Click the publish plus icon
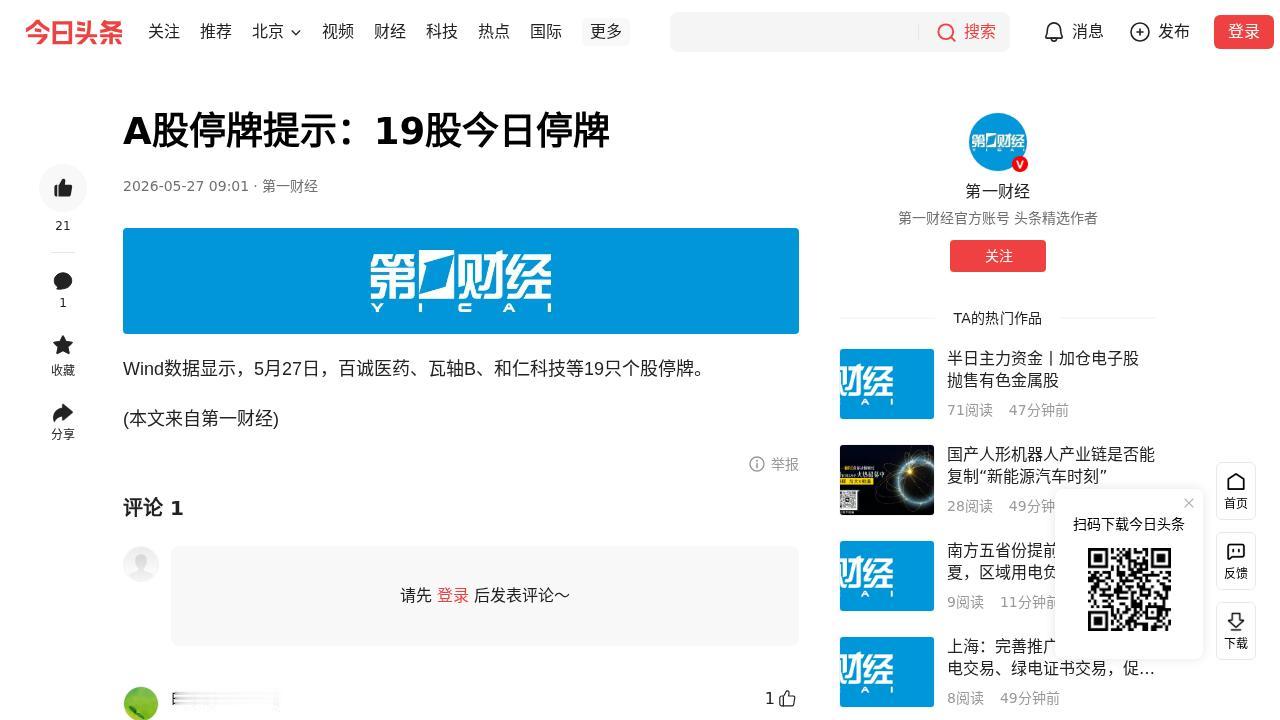Image resolution: width=1280 pixels, height=720 pixels. [x=1140, y=32]
